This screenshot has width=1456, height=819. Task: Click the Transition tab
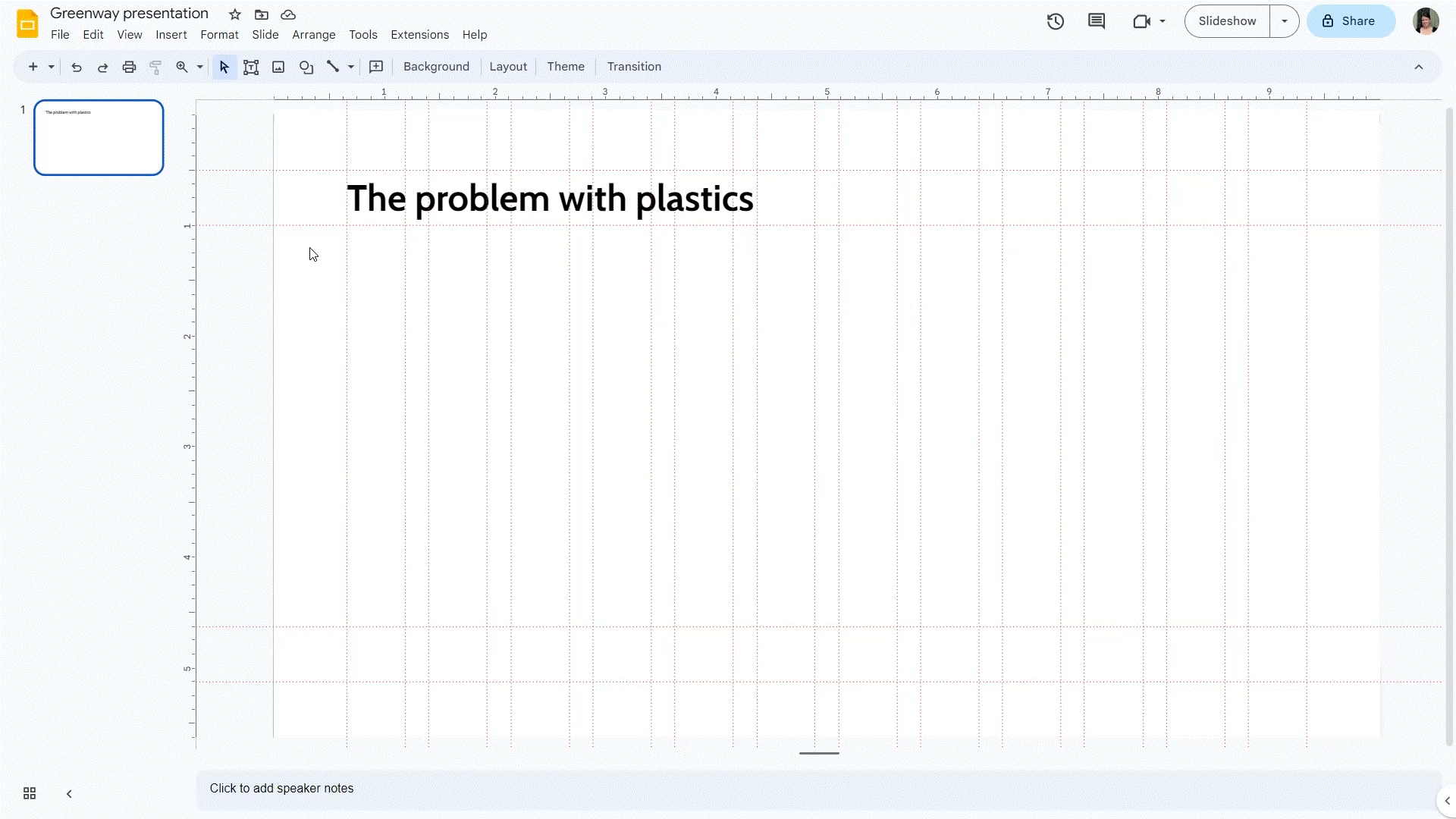click(634, 66)
